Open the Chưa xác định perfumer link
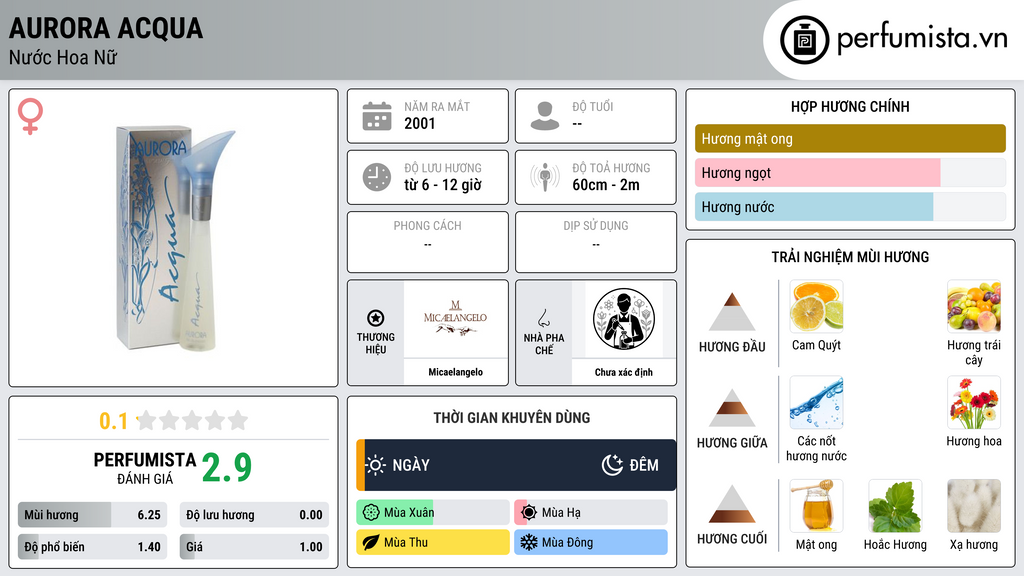Screen dimensions: 1024x576 tap(624, 372)
